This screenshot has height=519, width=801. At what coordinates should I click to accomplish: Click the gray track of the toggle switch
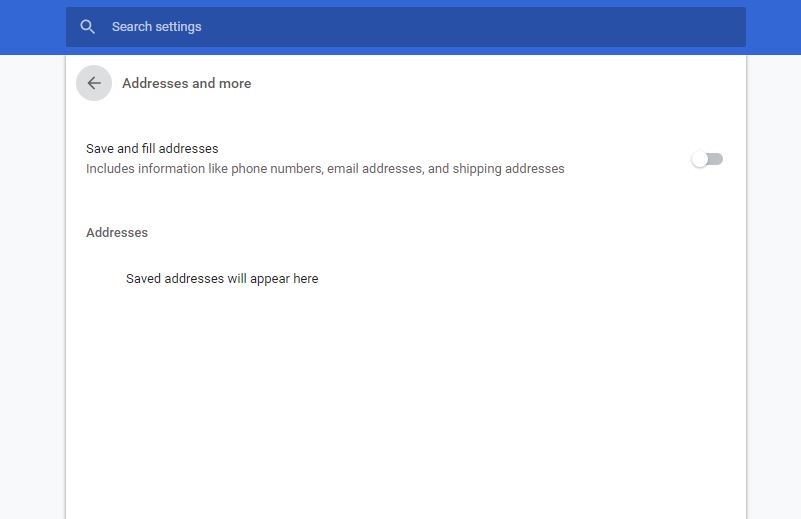click(x=716, y=159)
